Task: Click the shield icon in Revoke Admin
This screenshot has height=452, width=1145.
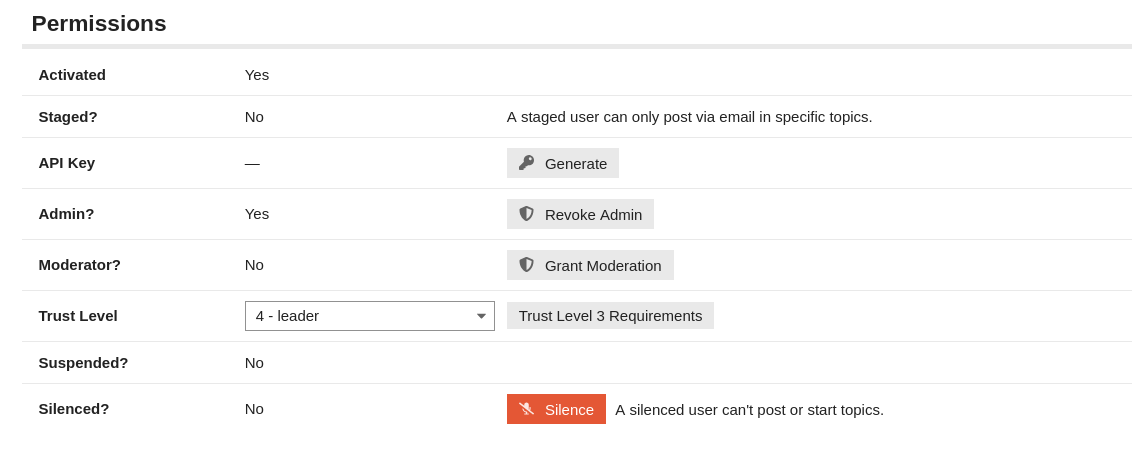Action: click(x=526, y=214)
